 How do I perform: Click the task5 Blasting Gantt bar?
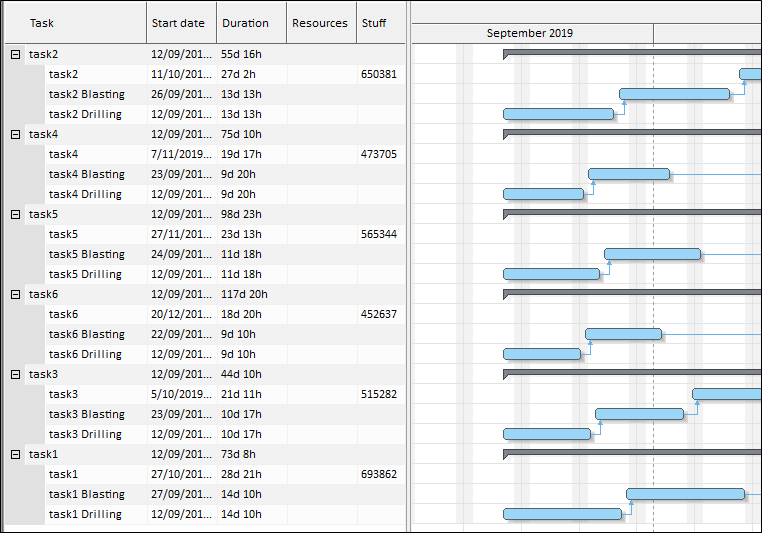[x=653, y=254]
